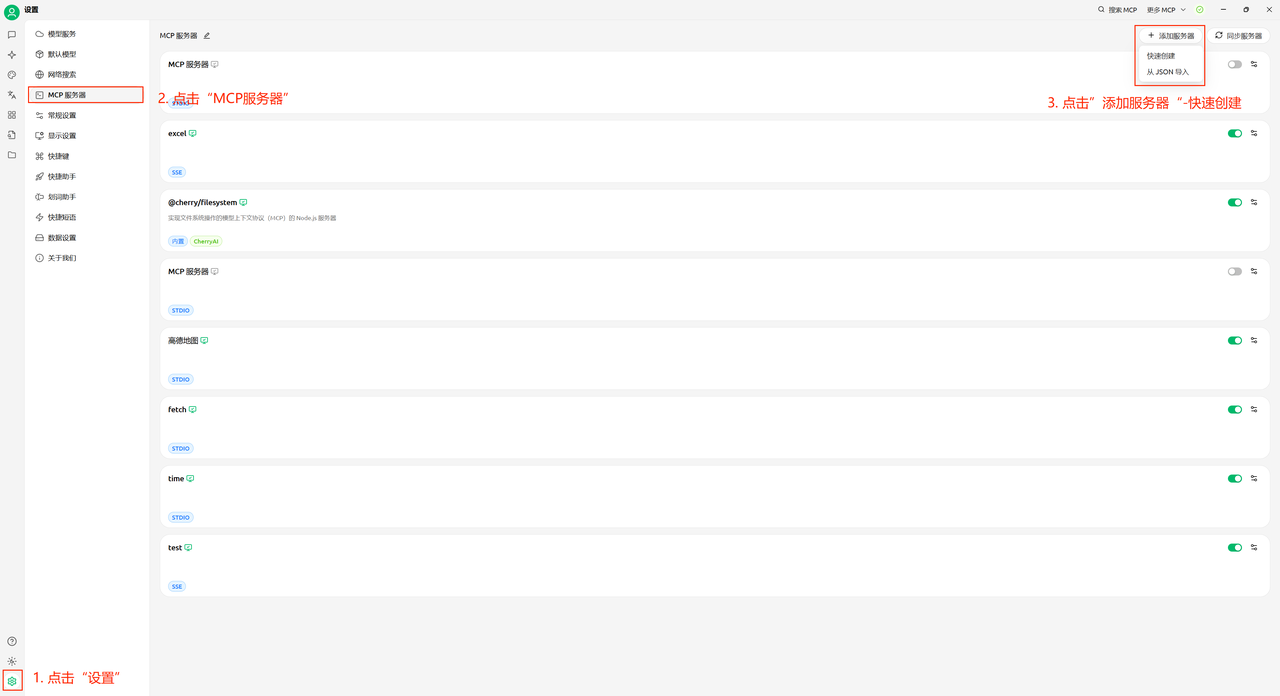1280x696 pixels.
Task: Expand the 更多 MCP dropdown
Action: coord(1166,10)
